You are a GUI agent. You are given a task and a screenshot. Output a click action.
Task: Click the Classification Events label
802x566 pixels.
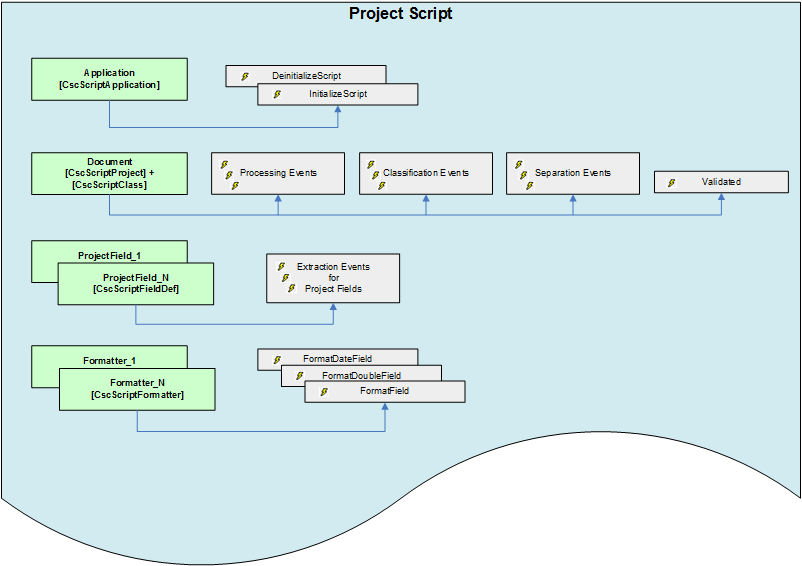pyautogui.click(x=426, y=173)
